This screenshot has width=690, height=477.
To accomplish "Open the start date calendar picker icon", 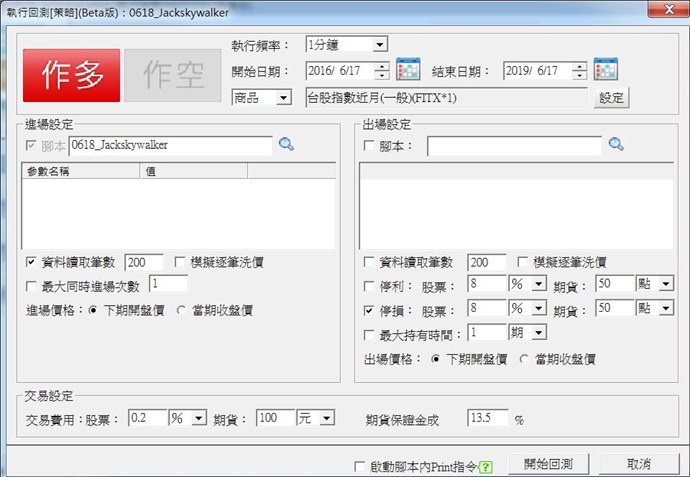I will click(x=407, y=70).
